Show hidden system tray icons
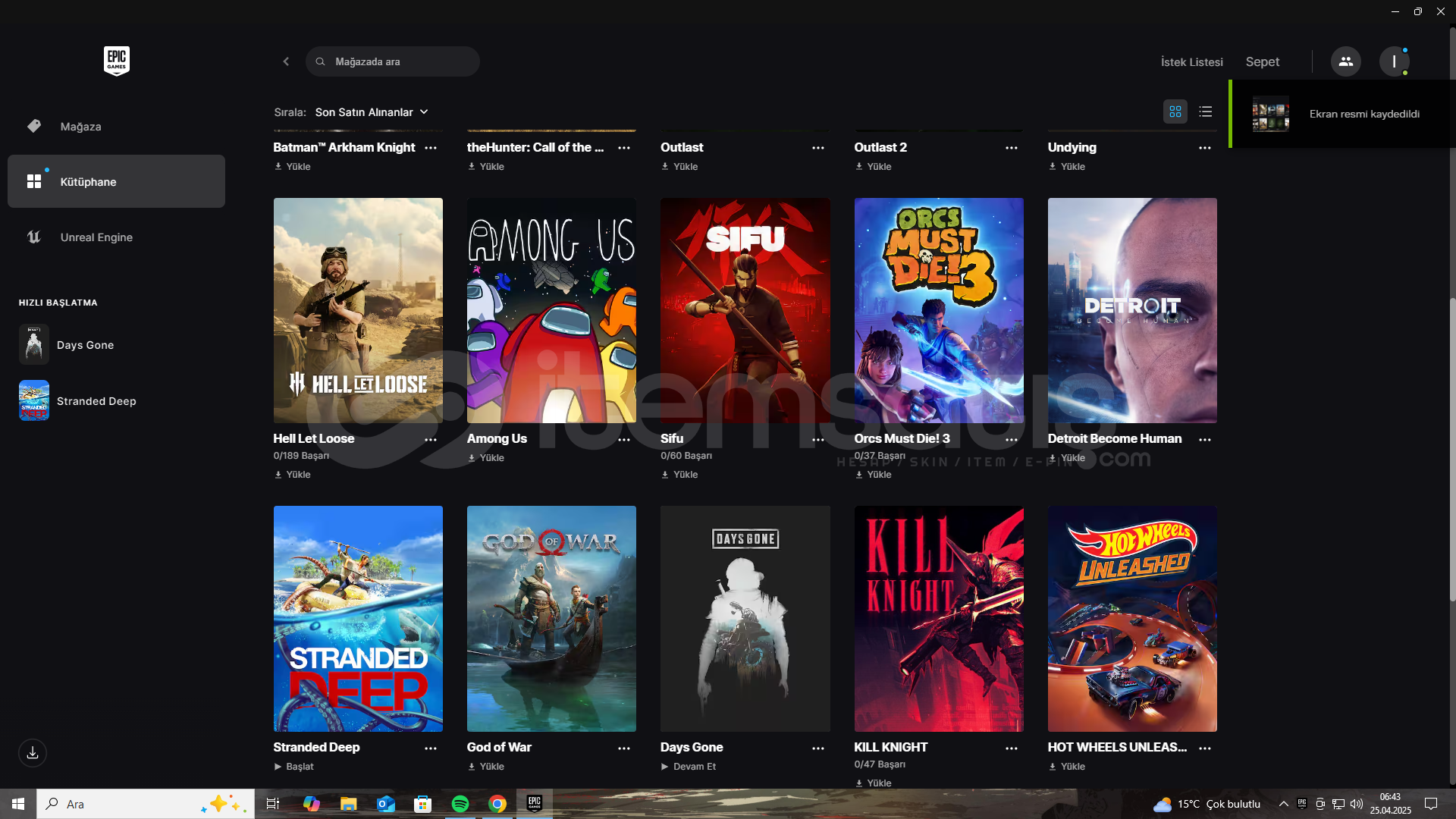 (x=1283, y=804)
